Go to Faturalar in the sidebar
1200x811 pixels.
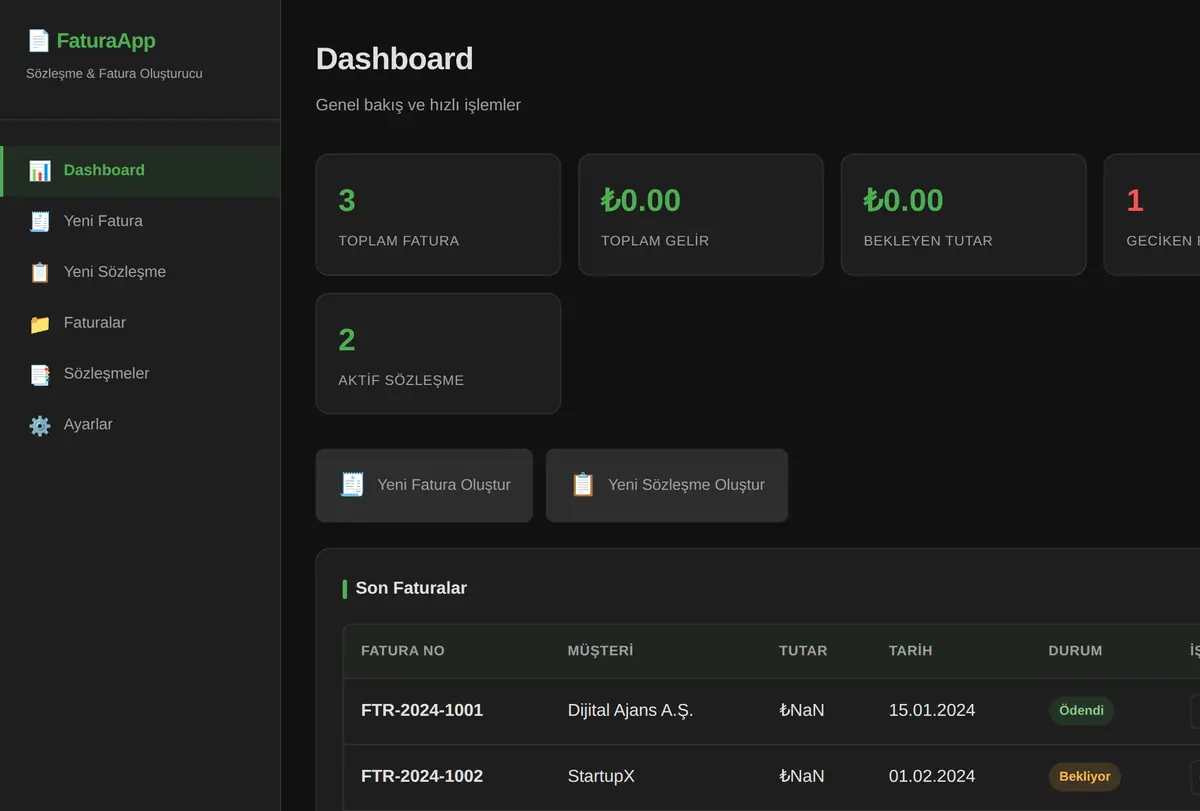click(x=140, y=323)
